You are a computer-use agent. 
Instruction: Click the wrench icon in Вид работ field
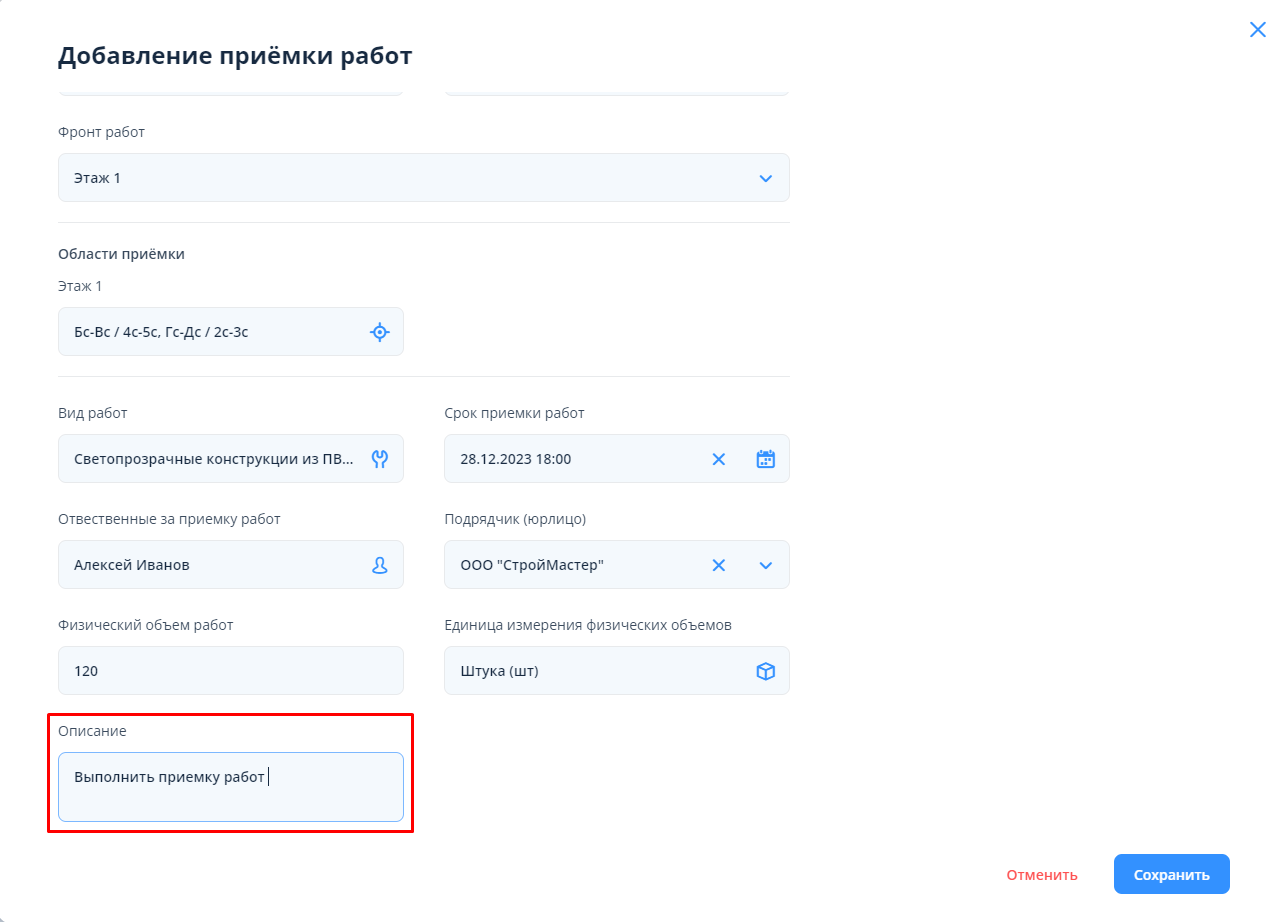click(379, 459)
